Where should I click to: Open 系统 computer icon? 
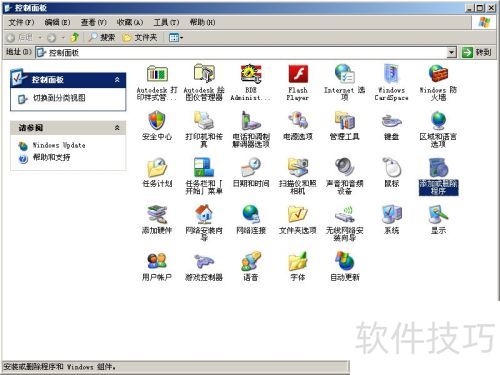click(x=391, y=214)
